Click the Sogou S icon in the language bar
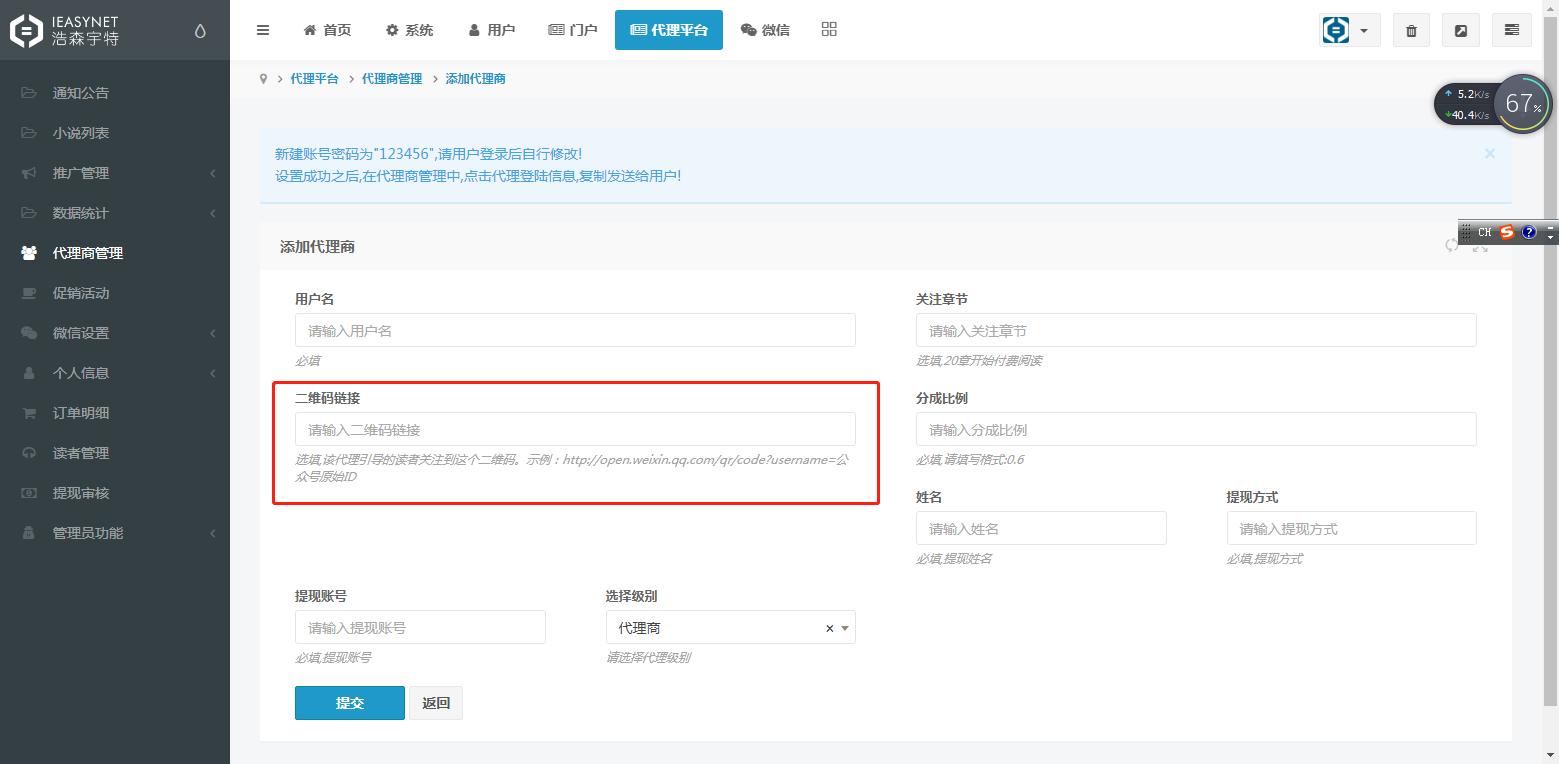The width and height of the screenshot is (1559, 764). 1507,232
